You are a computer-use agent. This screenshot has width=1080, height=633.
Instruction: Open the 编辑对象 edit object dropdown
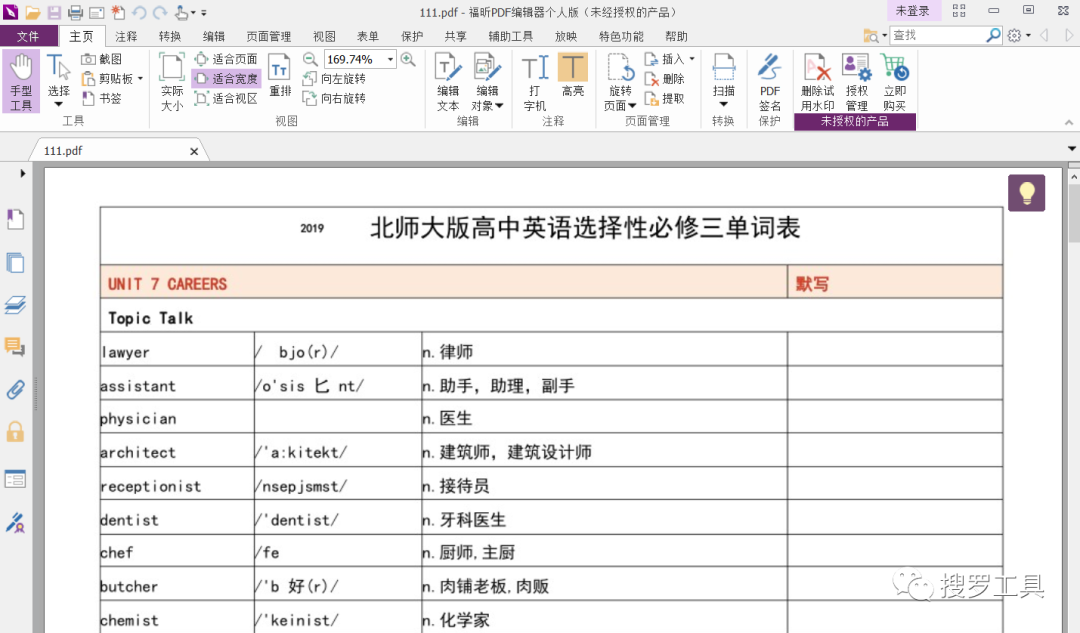point(487,81)
